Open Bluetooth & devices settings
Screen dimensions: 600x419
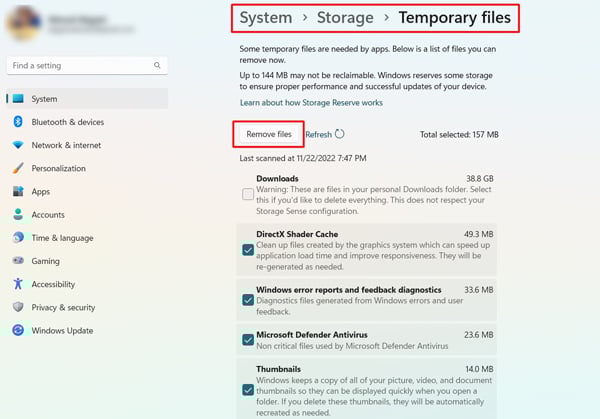[x=87, y=122]
